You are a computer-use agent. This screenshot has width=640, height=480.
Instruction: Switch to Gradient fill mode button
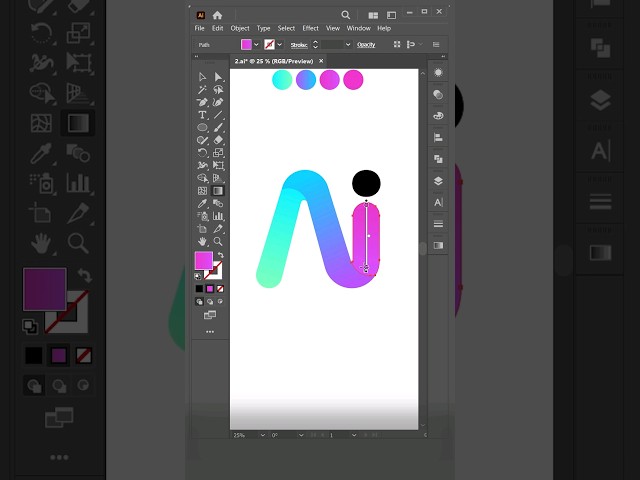(x=209, y=289)
